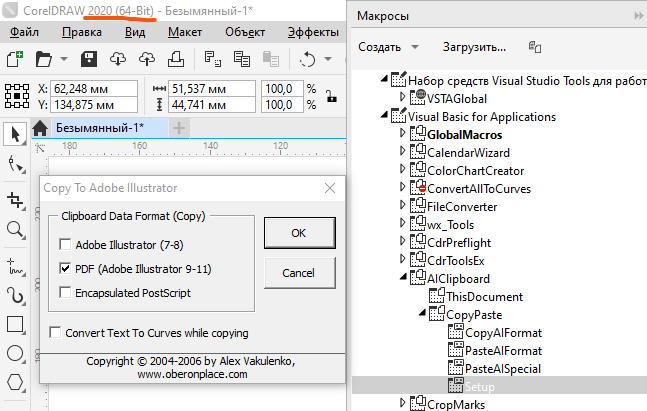Select the Freehand tool
The width and height of the screenshot is (647, 411).
(x=16, y=267)
